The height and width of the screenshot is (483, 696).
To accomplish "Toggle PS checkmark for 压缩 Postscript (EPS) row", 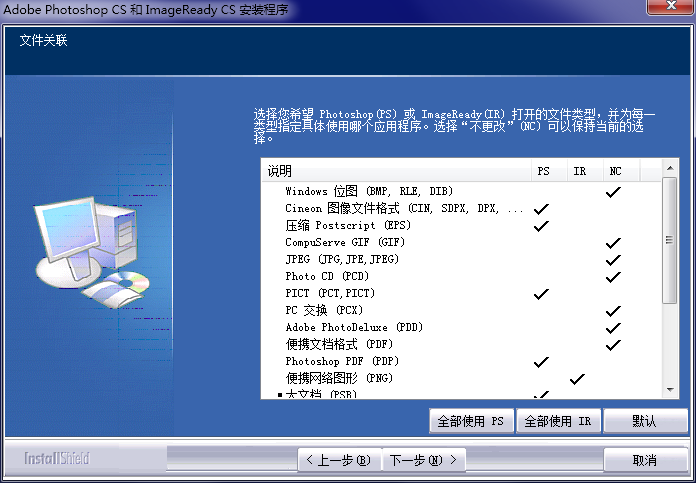I will click(x=541, y=226).
